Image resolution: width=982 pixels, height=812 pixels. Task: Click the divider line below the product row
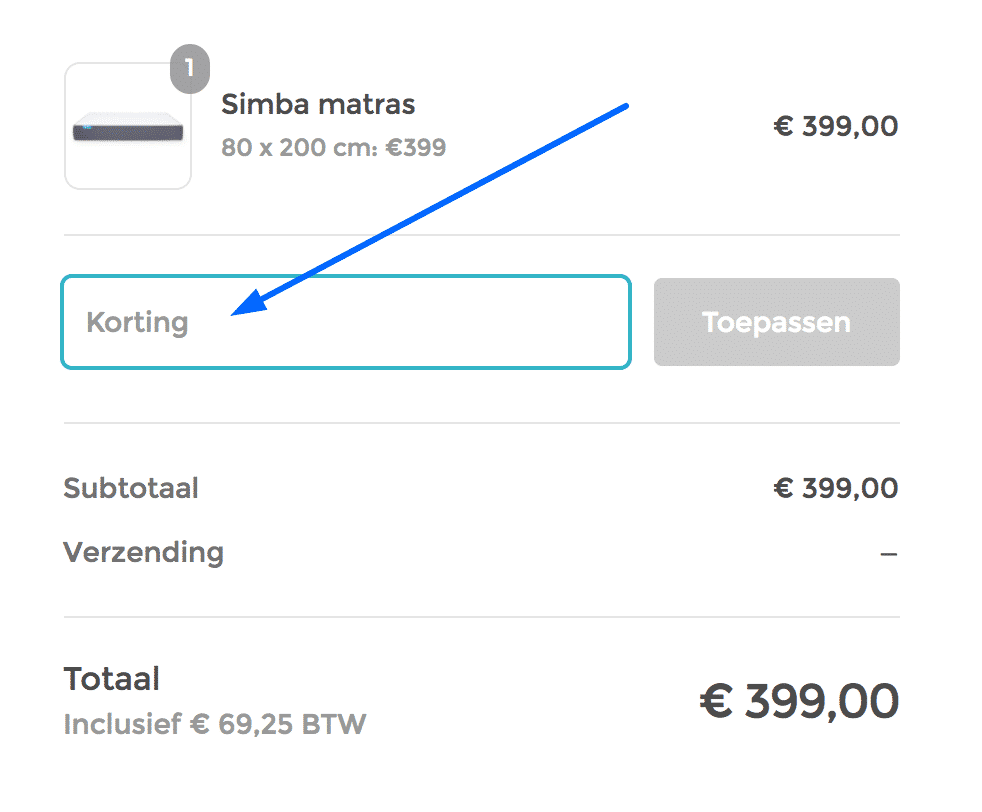[x=482, y=235]
